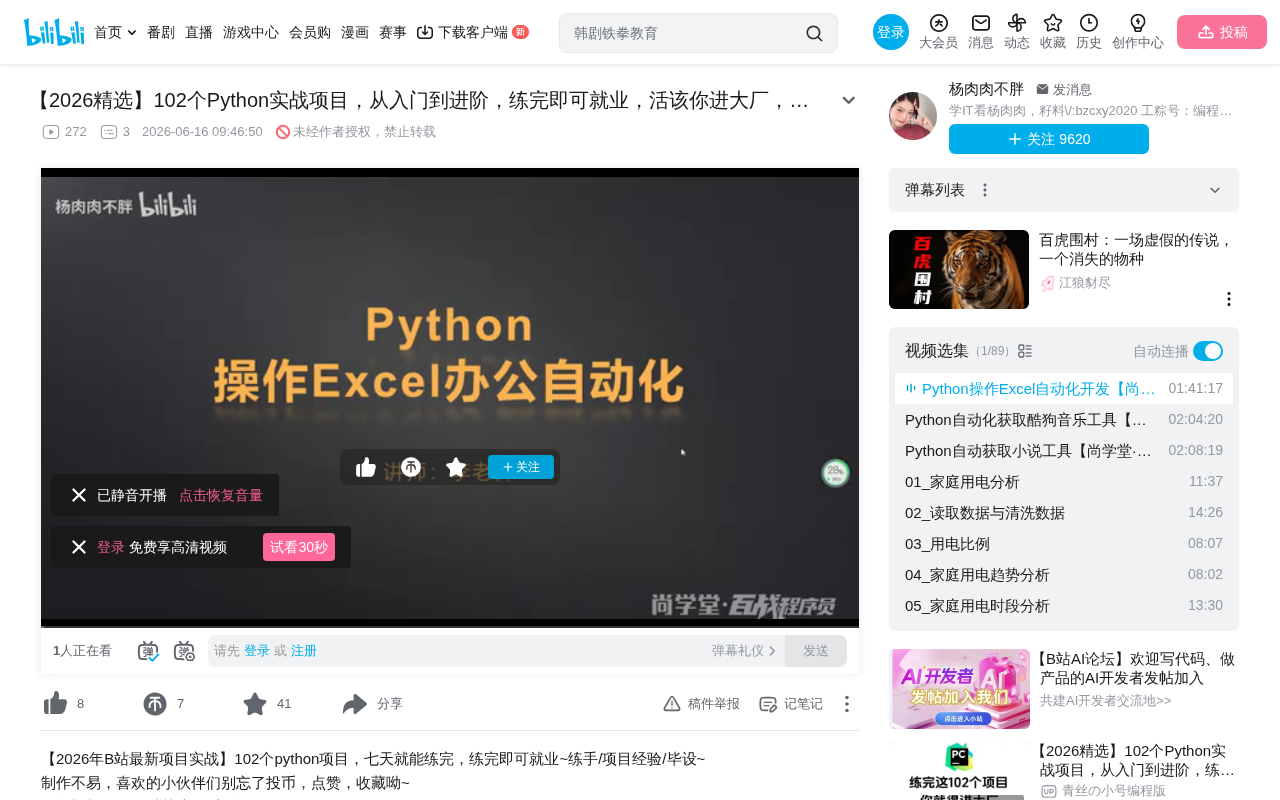Click 稿件举报 report icon
Viewport: 1280px width, 800px height.
click(x=672, y=704)
